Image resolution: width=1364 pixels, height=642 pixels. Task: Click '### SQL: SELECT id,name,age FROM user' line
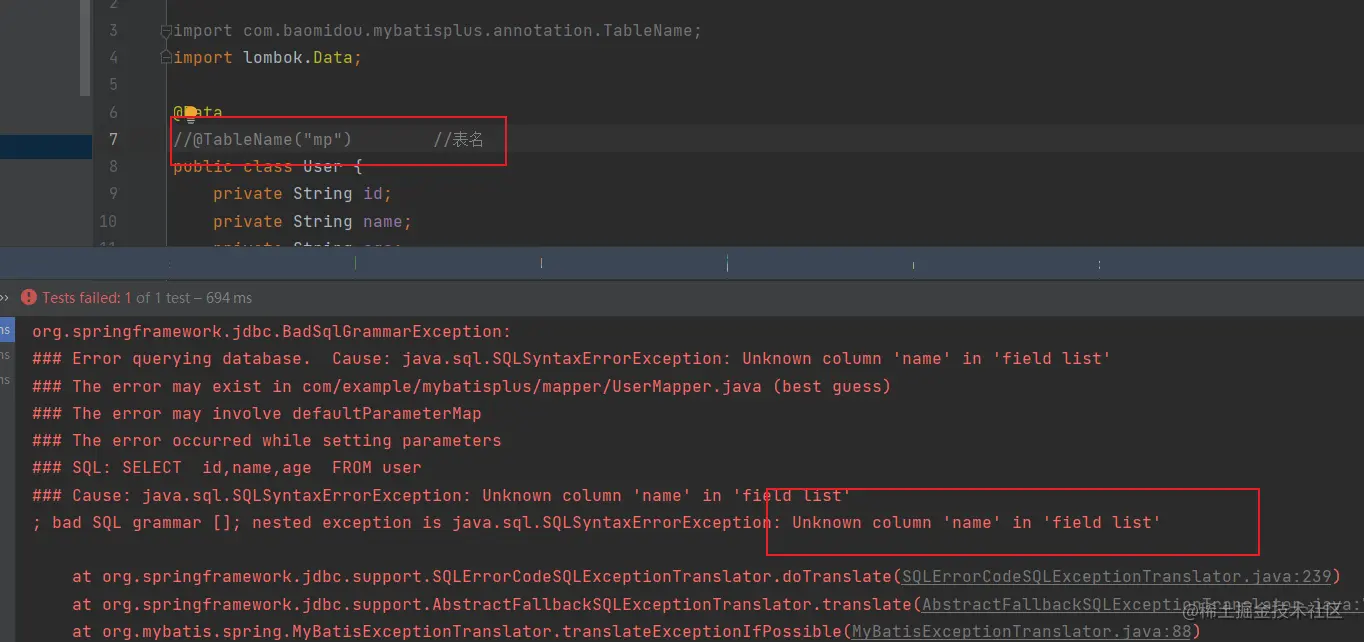coord(227,467)
